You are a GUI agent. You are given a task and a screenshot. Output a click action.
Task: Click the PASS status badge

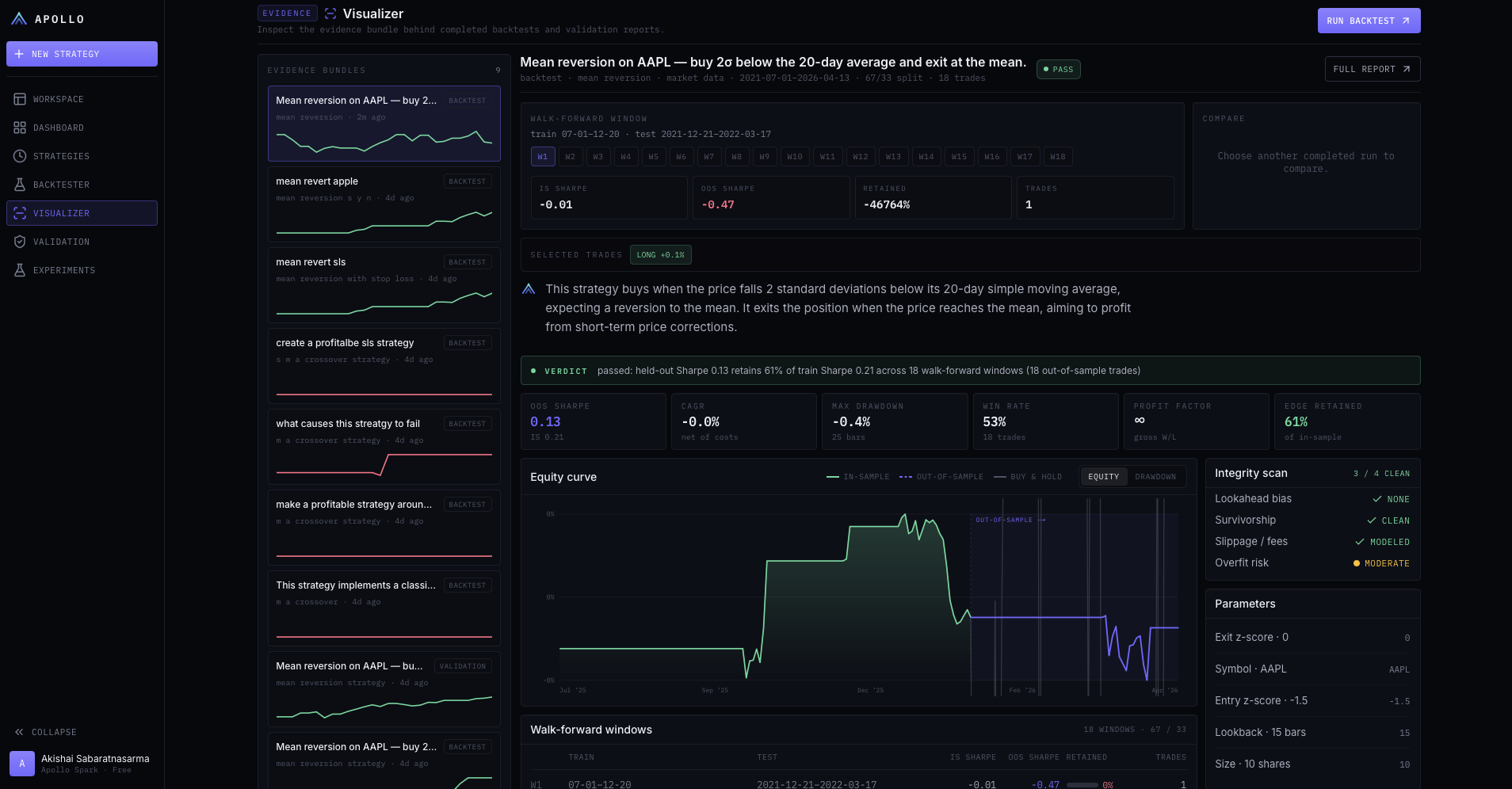pyautogui.click(x=1058, y=70)
